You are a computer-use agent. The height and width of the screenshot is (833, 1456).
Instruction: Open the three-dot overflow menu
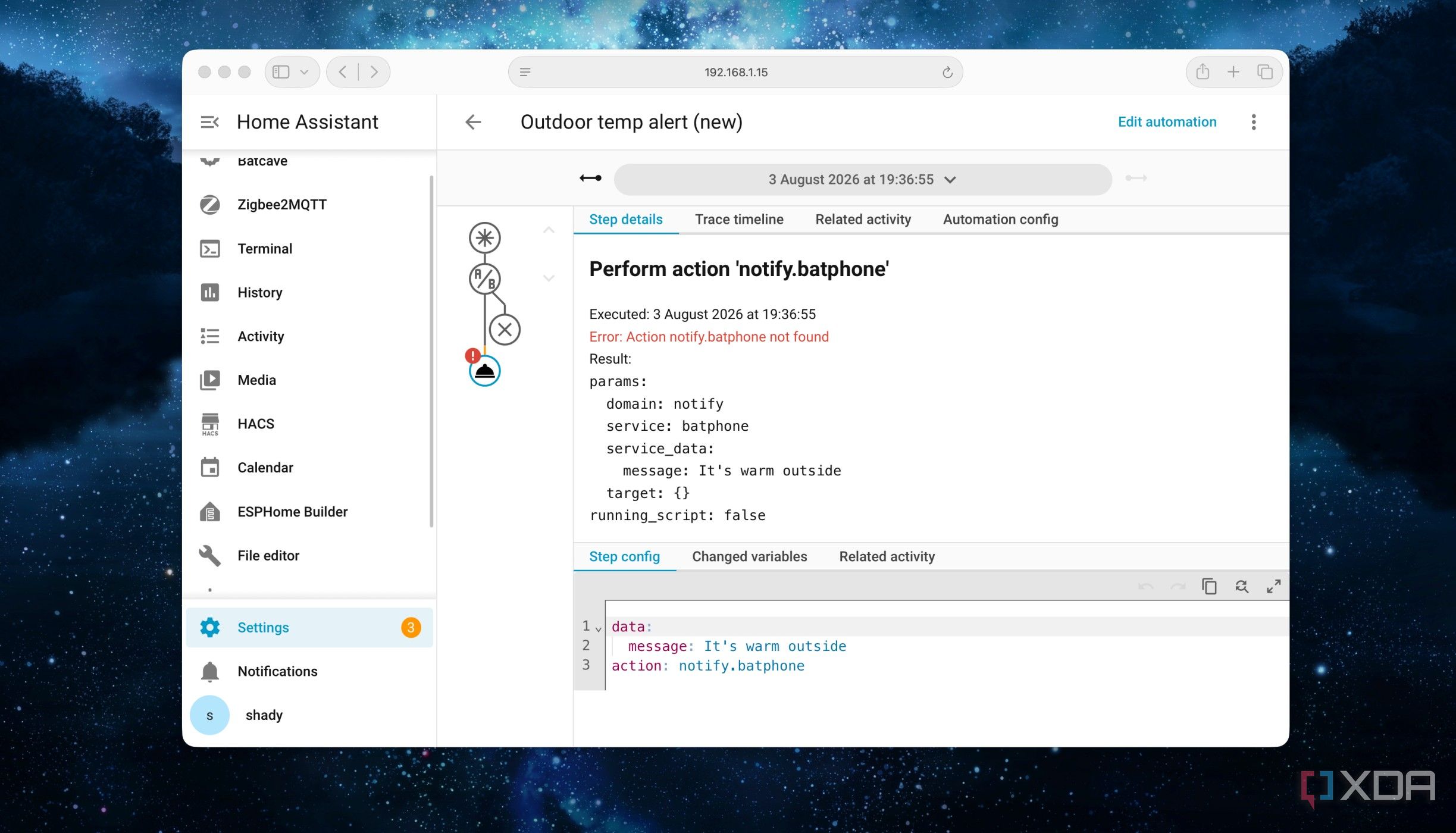(x=1254, y=122)
